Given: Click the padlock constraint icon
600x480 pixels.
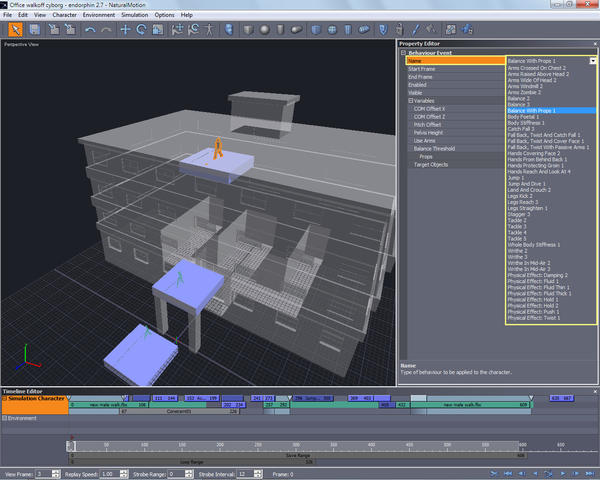Looking at the screenshot, I should tap(399, 30).
